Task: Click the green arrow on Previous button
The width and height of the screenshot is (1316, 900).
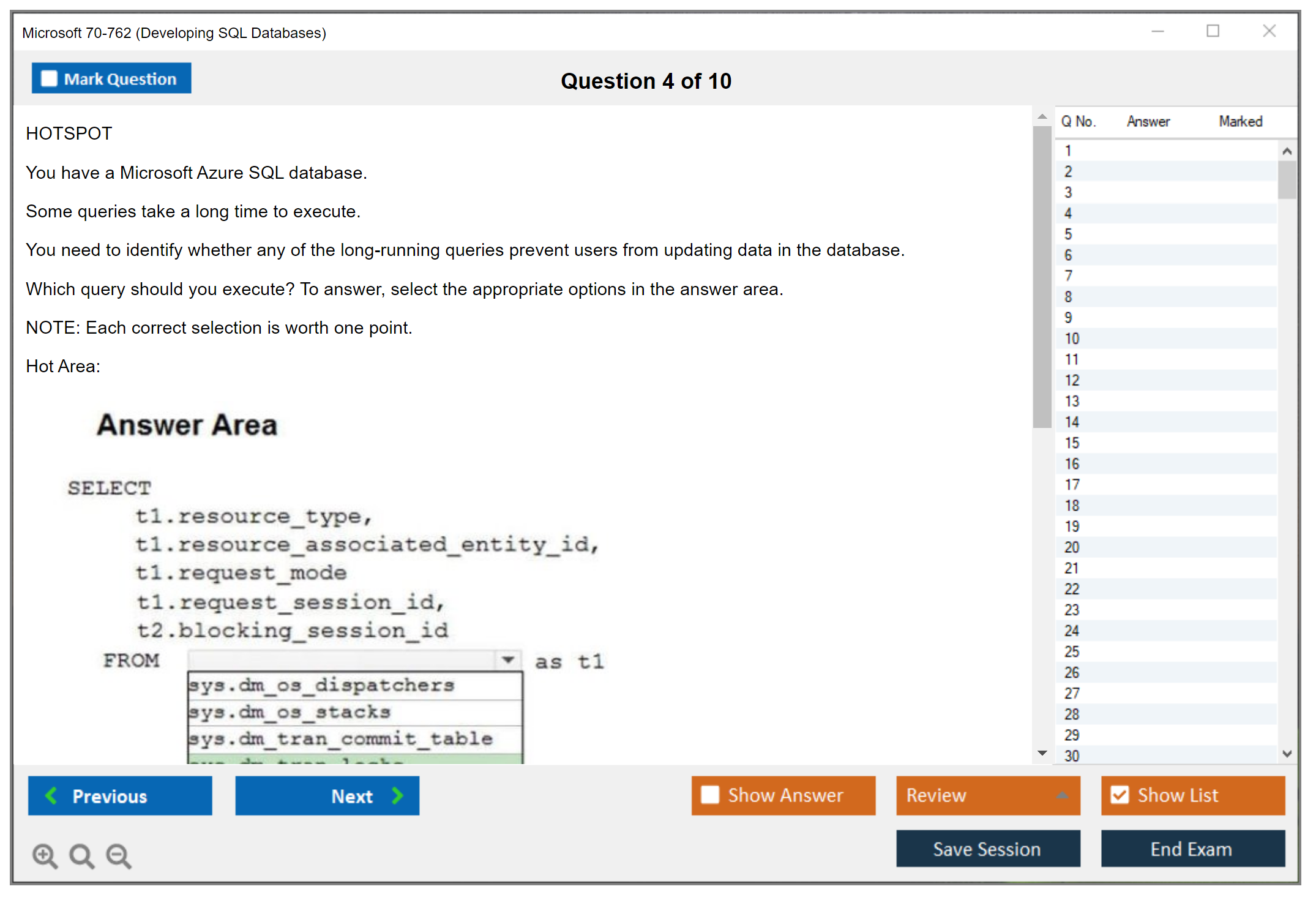Action: coord(51,795)
